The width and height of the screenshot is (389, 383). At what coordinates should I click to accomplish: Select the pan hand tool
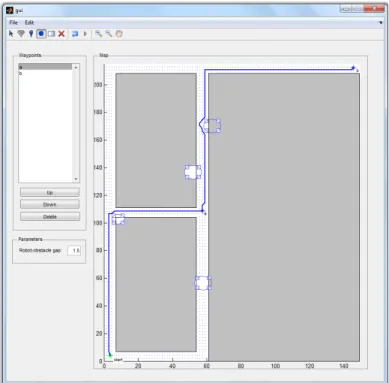(119, 34)
